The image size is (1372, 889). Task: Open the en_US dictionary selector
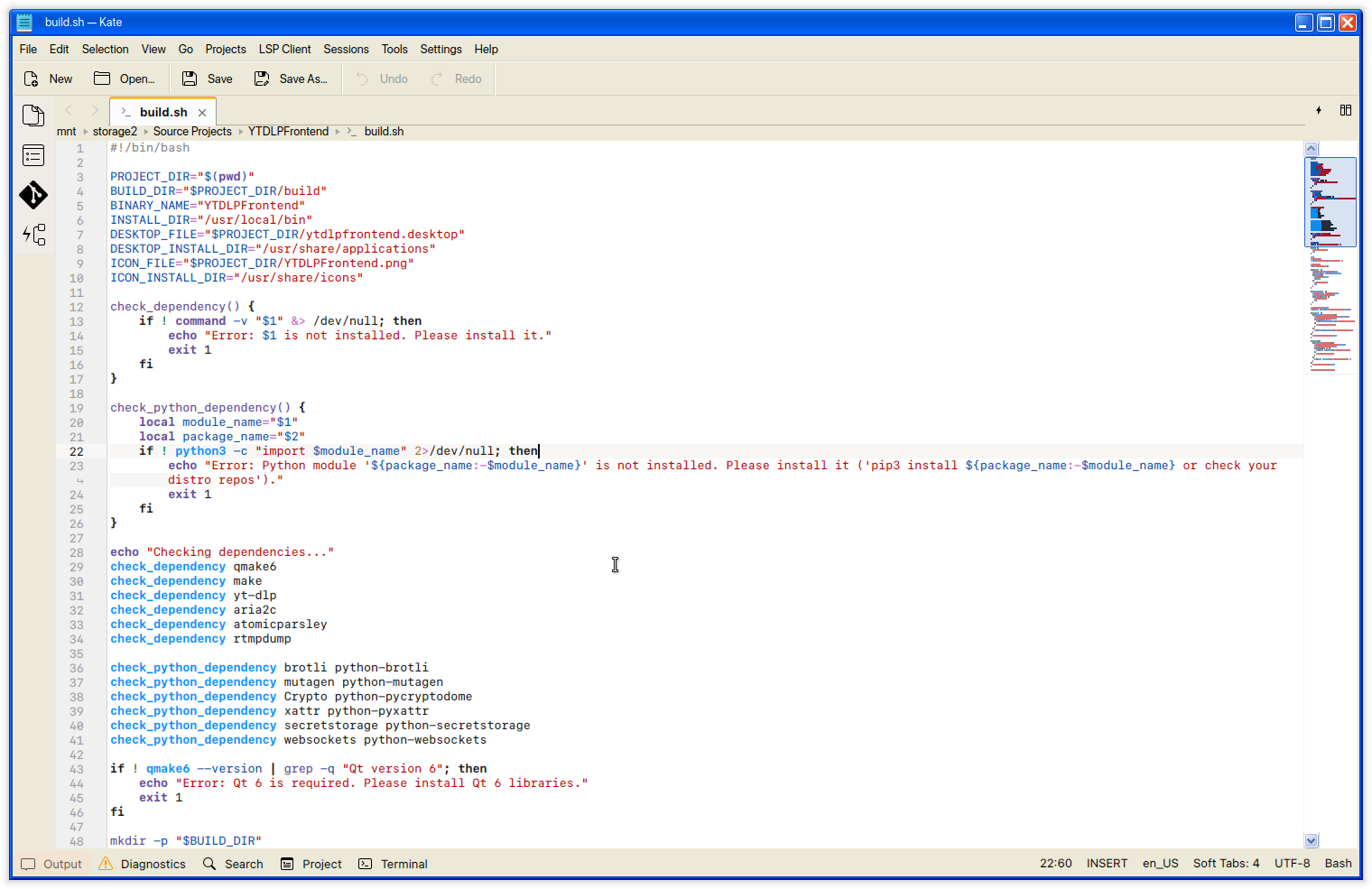1161,864
